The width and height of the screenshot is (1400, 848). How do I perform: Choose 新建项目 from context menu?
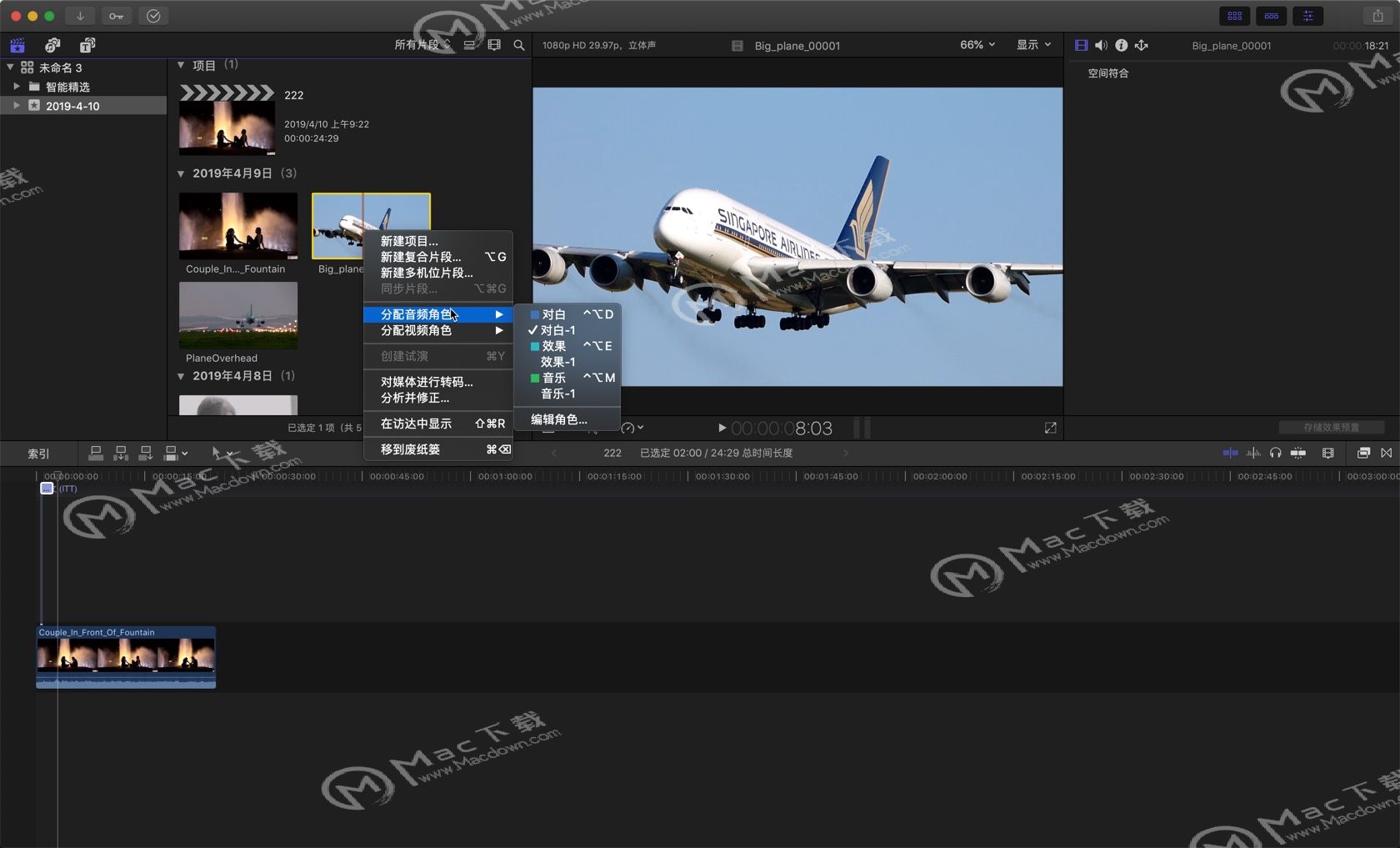(438, 241)
